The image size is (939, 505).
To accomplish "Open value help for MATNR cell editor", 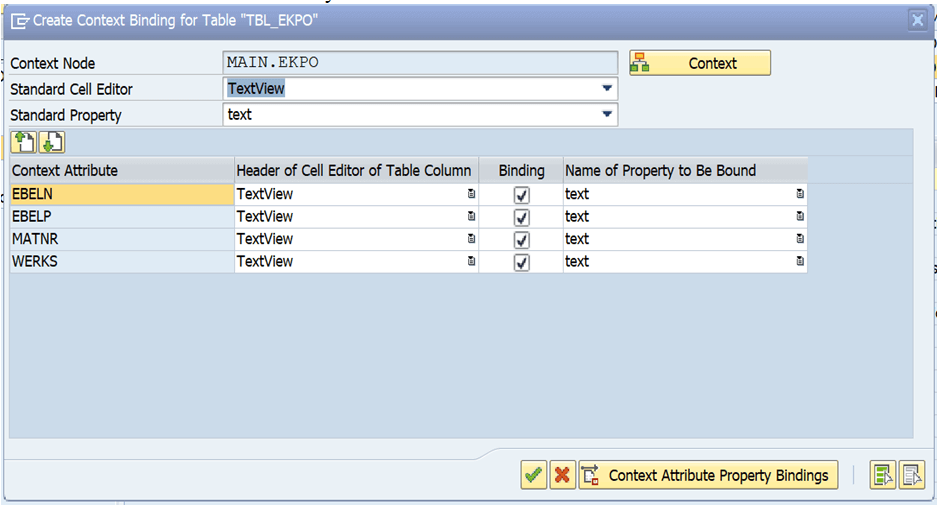I will click(471, 238).
